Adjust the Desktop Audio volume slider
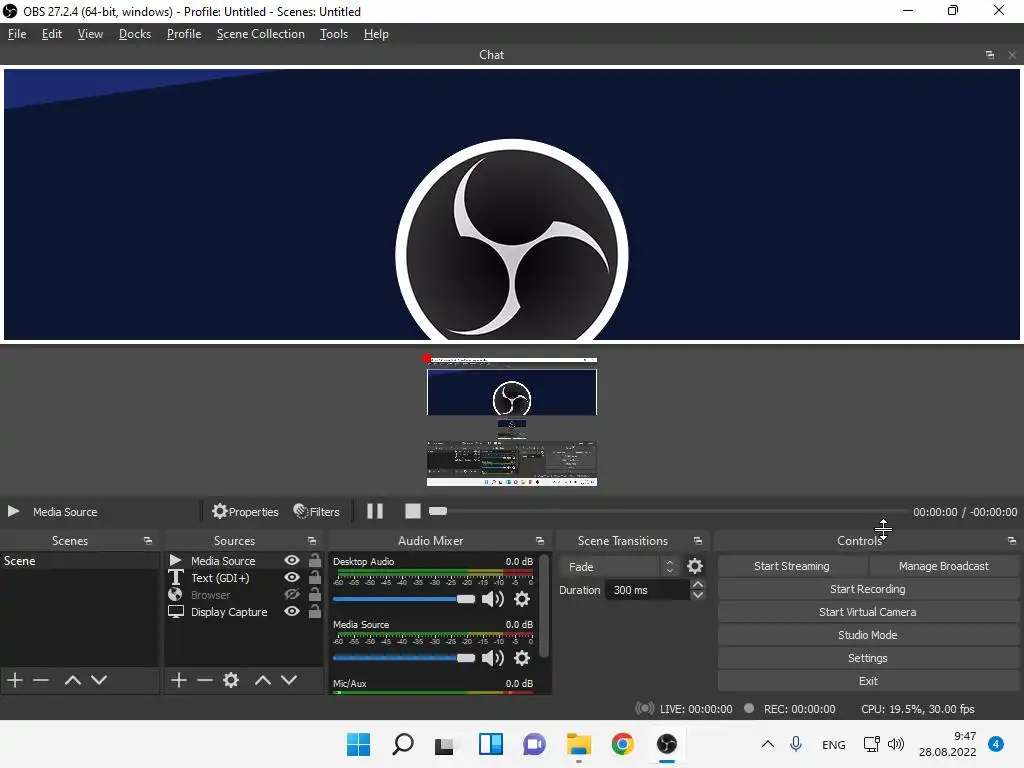 pyautogui.click(x=404, y=599)
